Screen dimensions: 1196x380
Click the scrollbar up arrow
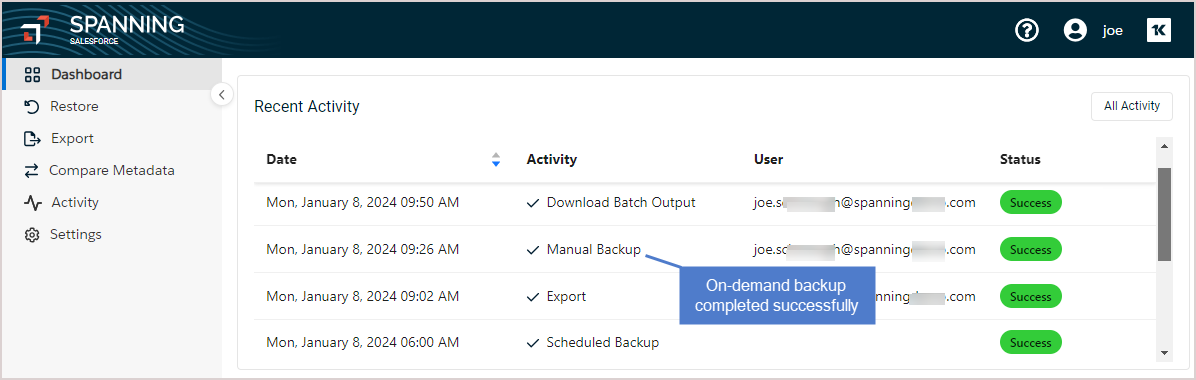click(1164, 146)
